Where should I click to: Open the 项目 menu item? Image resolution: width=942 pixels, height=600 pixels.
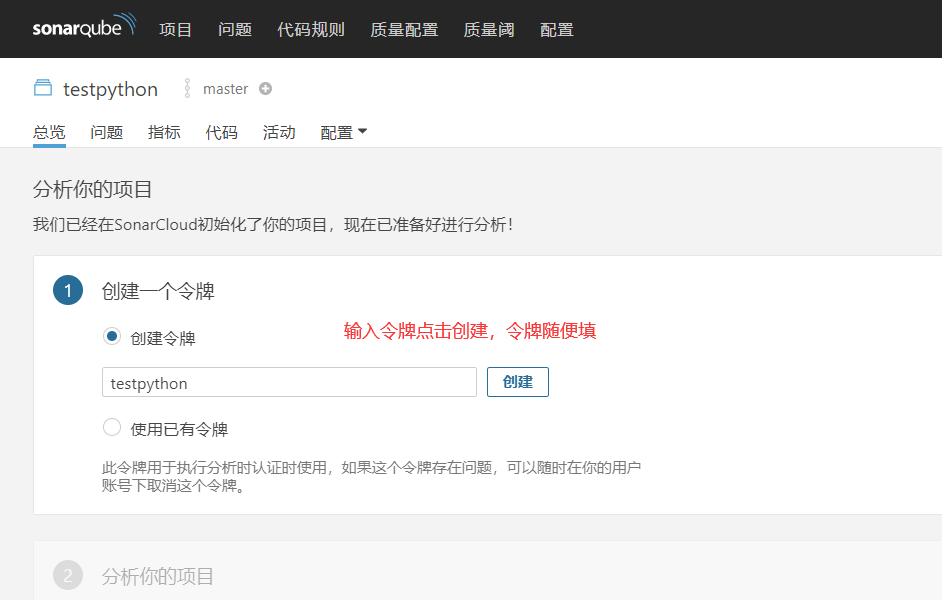point(175,29)
